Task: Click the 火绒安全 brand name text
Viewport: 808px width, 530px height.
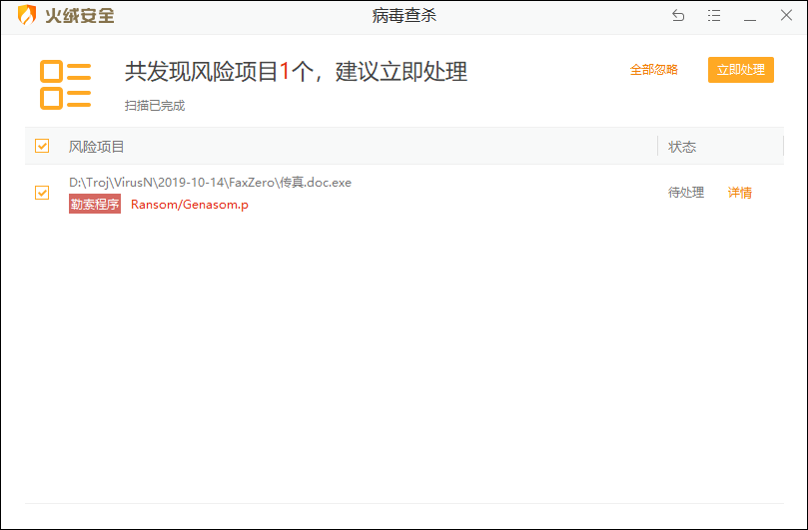Action: pos(79,15)
